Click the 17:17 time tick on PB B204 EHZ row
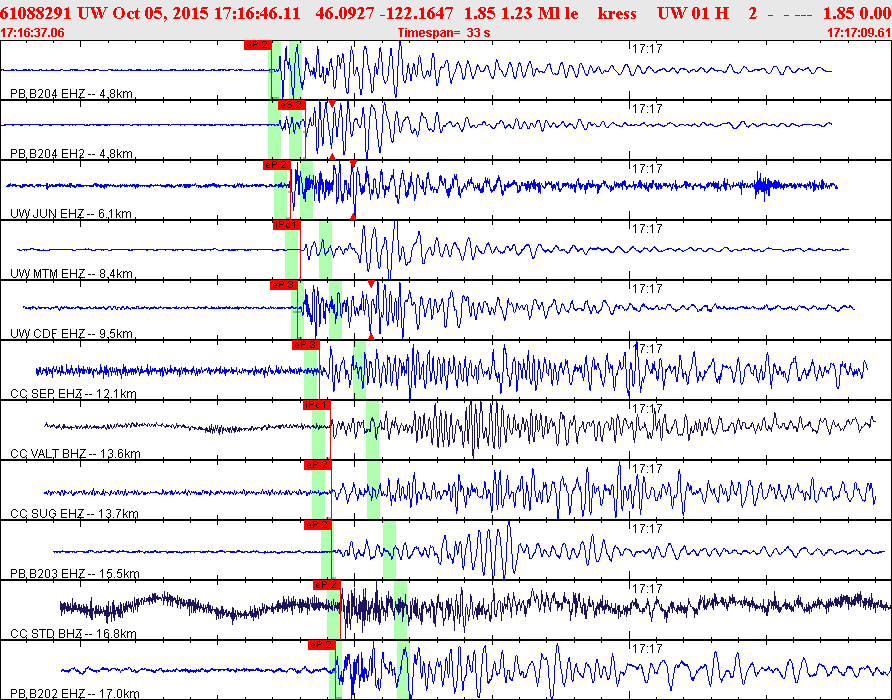Viewport: 892px width, 700px height. click(x=647, y=49)
